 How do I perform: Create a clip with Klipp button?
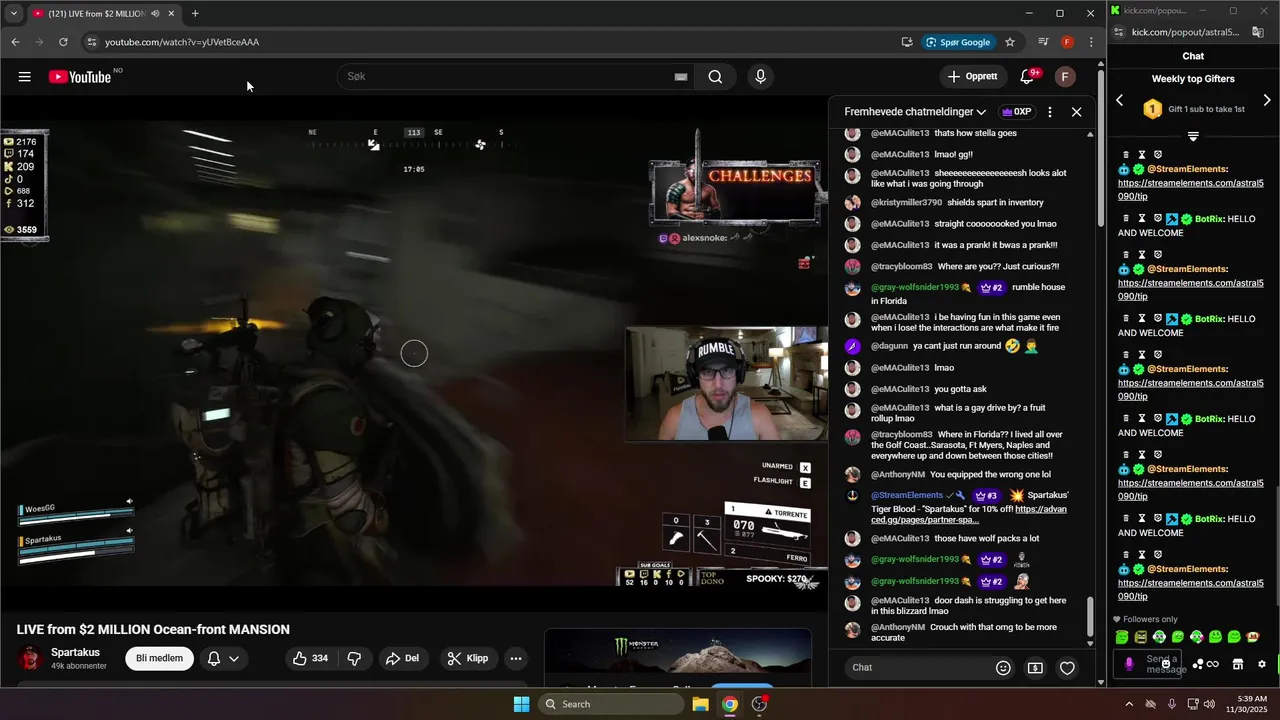pyautogui.click(x=468, y=658)
